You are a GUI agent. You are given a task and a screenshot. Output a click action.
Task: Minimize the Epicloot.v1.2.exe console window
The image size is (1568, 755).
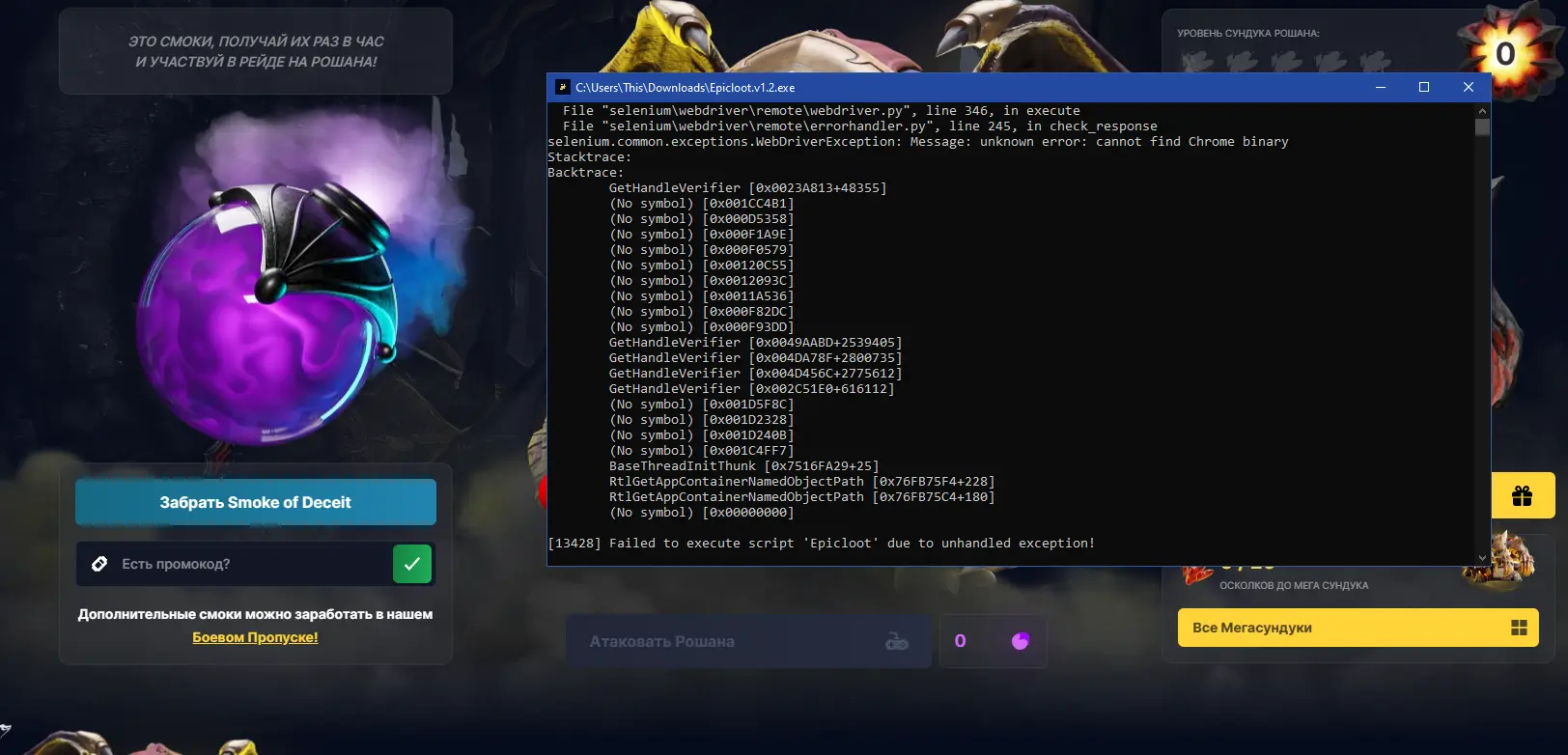pos(1381,87)
